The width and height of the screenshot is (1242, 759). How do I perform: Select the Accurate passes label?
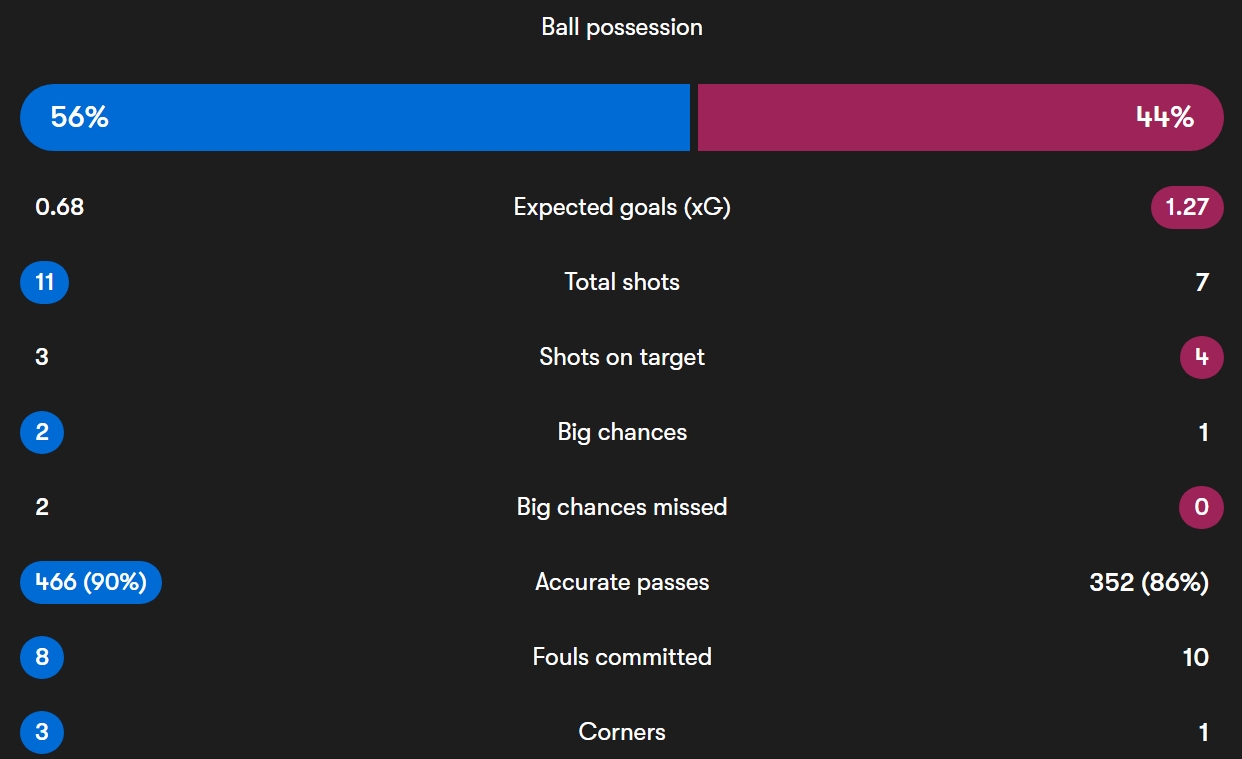pos(622,582)
